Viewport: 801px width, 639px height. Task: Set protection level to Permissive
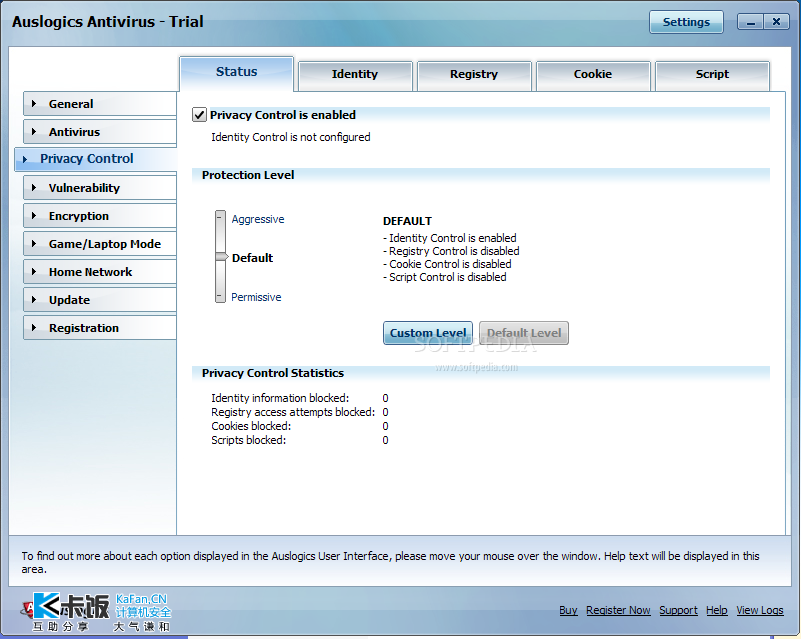point(256,297)
